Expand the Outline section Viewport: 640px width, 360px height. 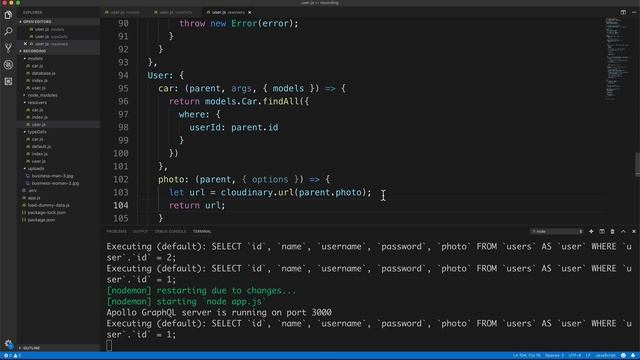(31, 348)
